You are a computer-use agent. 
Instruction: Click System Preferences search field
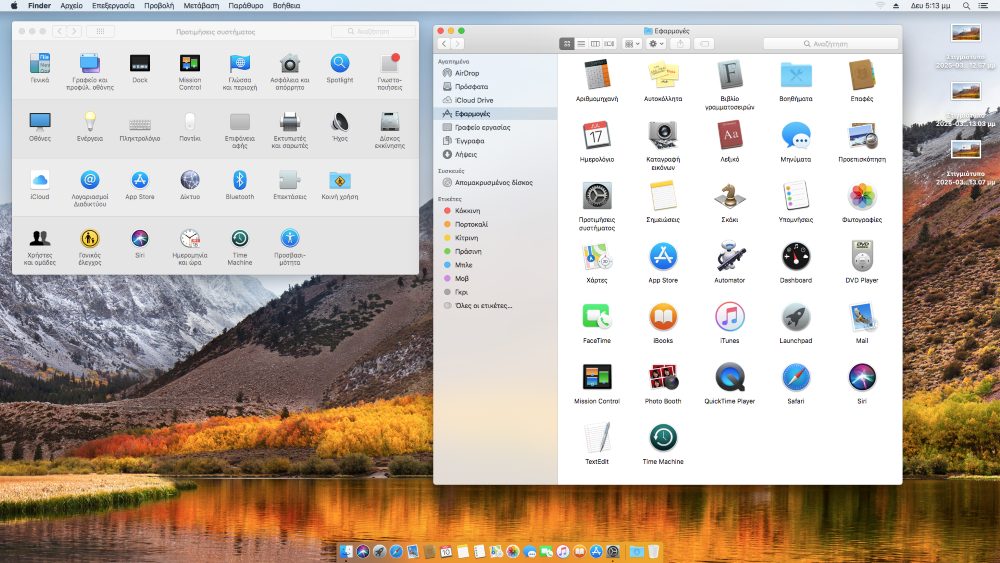[373, 31]
